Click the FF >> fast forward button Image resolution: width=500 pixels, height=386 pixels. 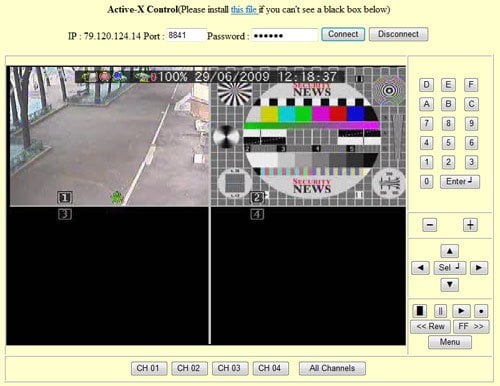click(x=471, y=326)
